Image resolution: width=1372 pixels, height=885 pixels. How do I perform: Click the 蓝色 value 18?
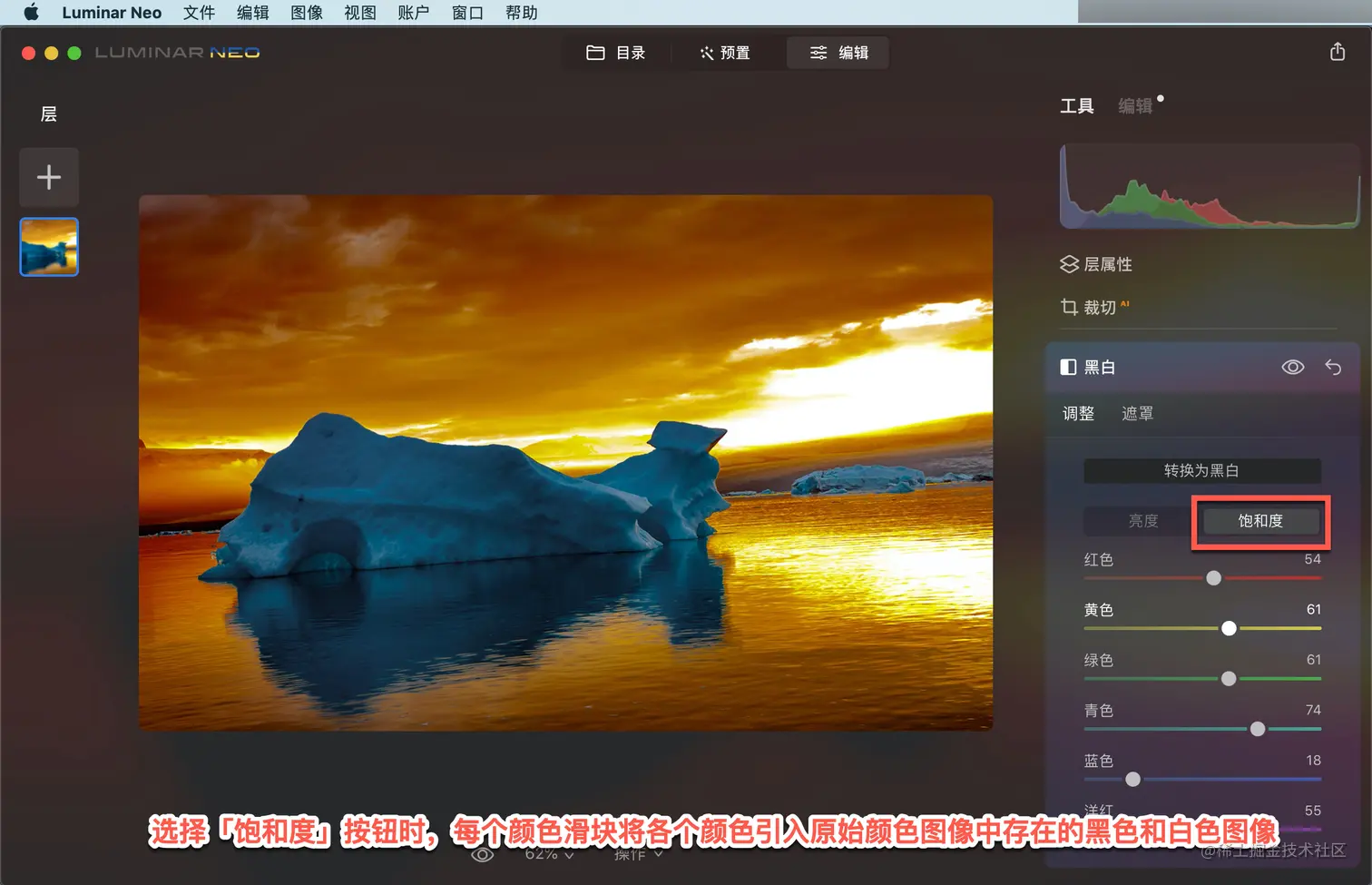pos(1313,761)
